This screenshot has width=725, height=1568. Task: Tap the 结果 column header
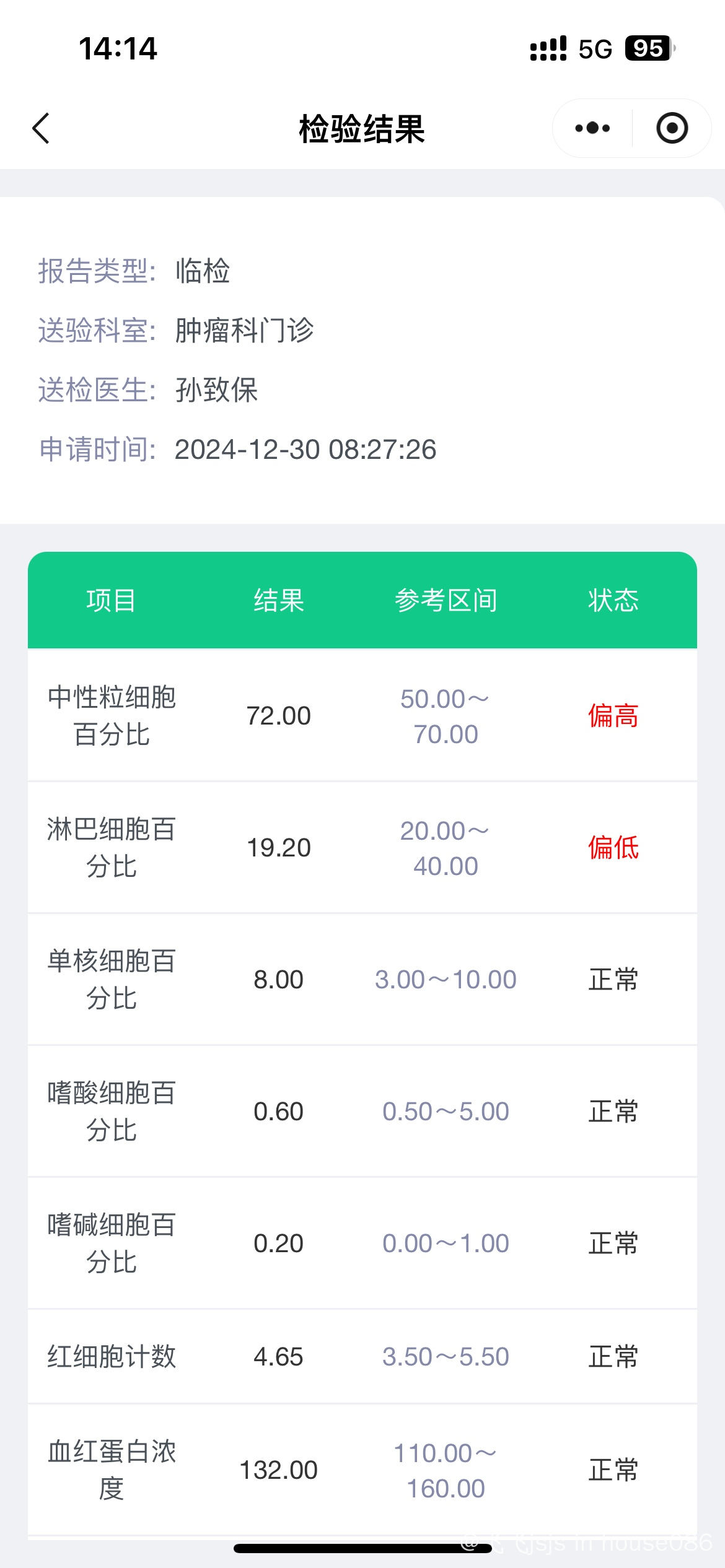pyautogui.click(x=279, y=601)
